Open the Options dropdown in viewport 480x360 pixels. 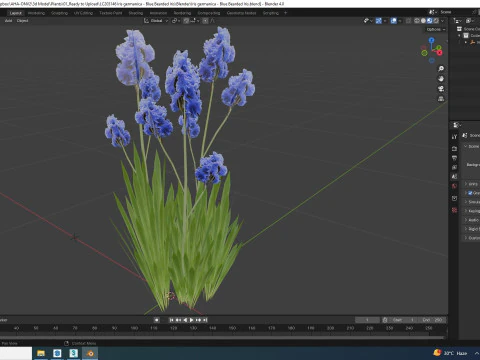(x=436, y=29)
